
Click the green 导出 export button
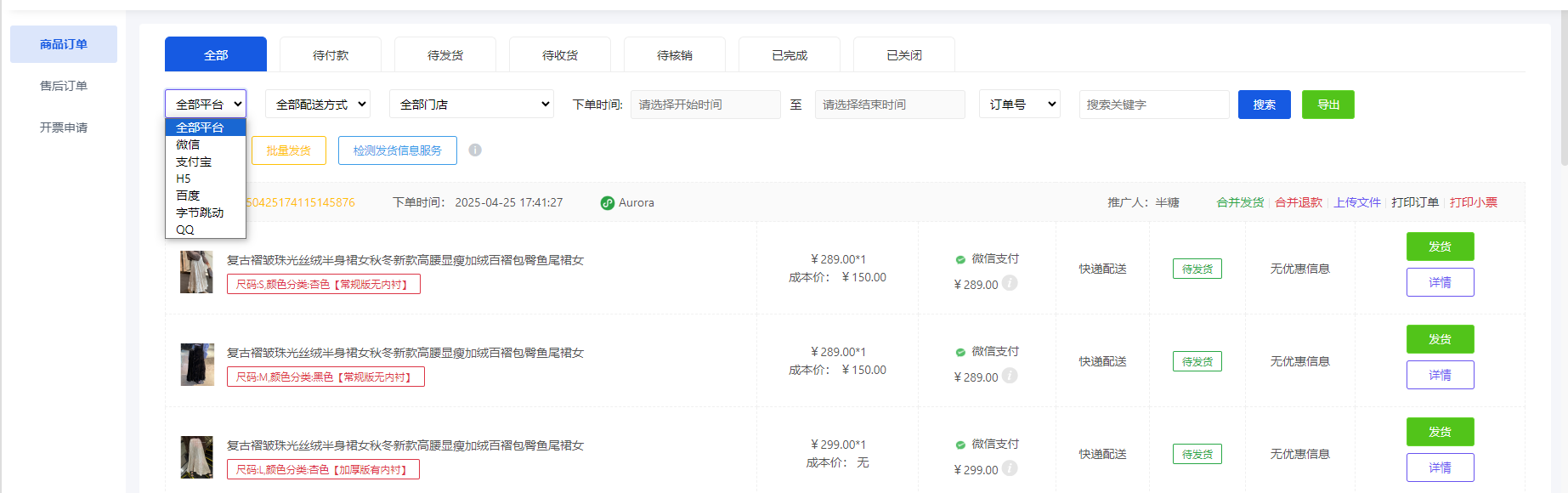point(1327,105)
